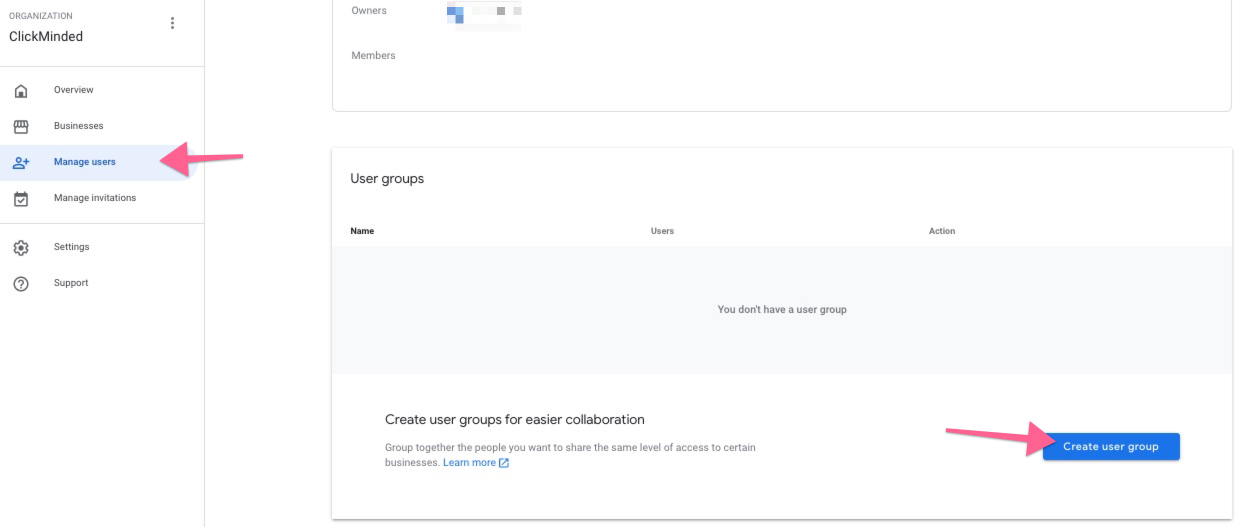Open the organization three-dot options menu
This screenshot has width=1242, height=527.
click(172, 24)
